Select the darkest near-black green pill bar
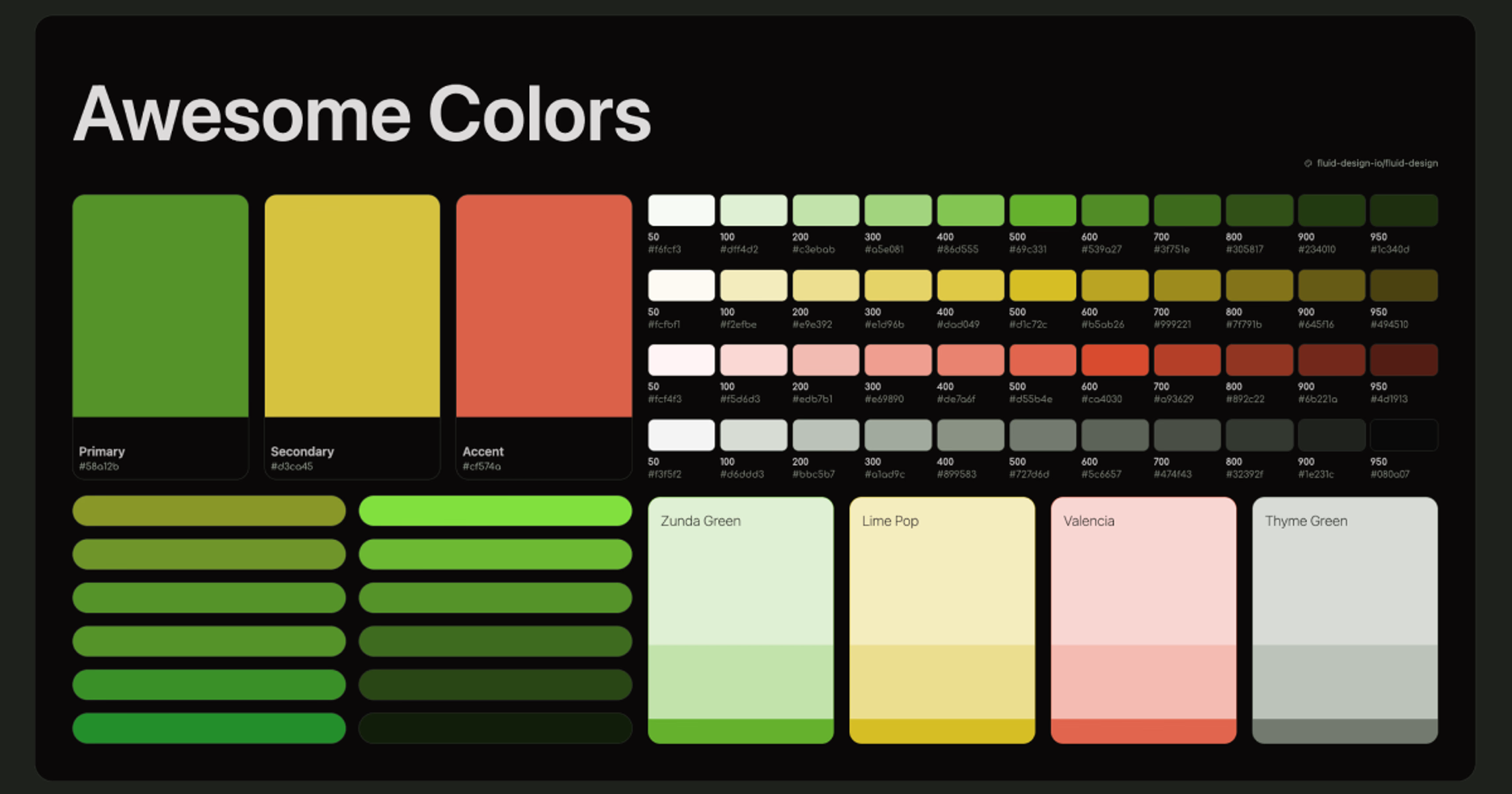The width and height of the screenshot is (1512, 794). (495, 728)
